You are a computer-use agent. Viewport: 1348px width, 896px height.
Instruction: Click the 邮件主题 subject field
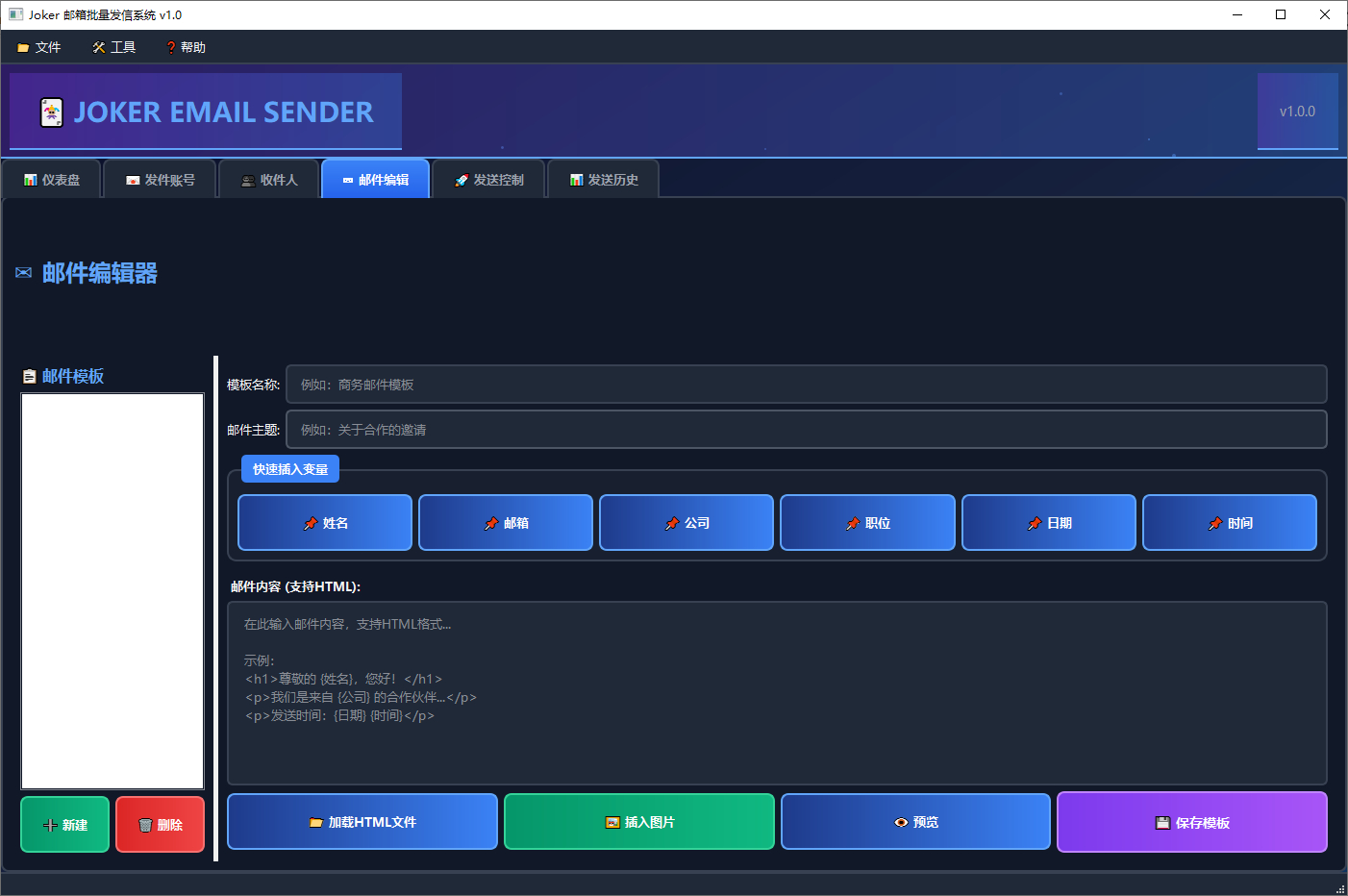pyautogui.click(x=806, y=429)
